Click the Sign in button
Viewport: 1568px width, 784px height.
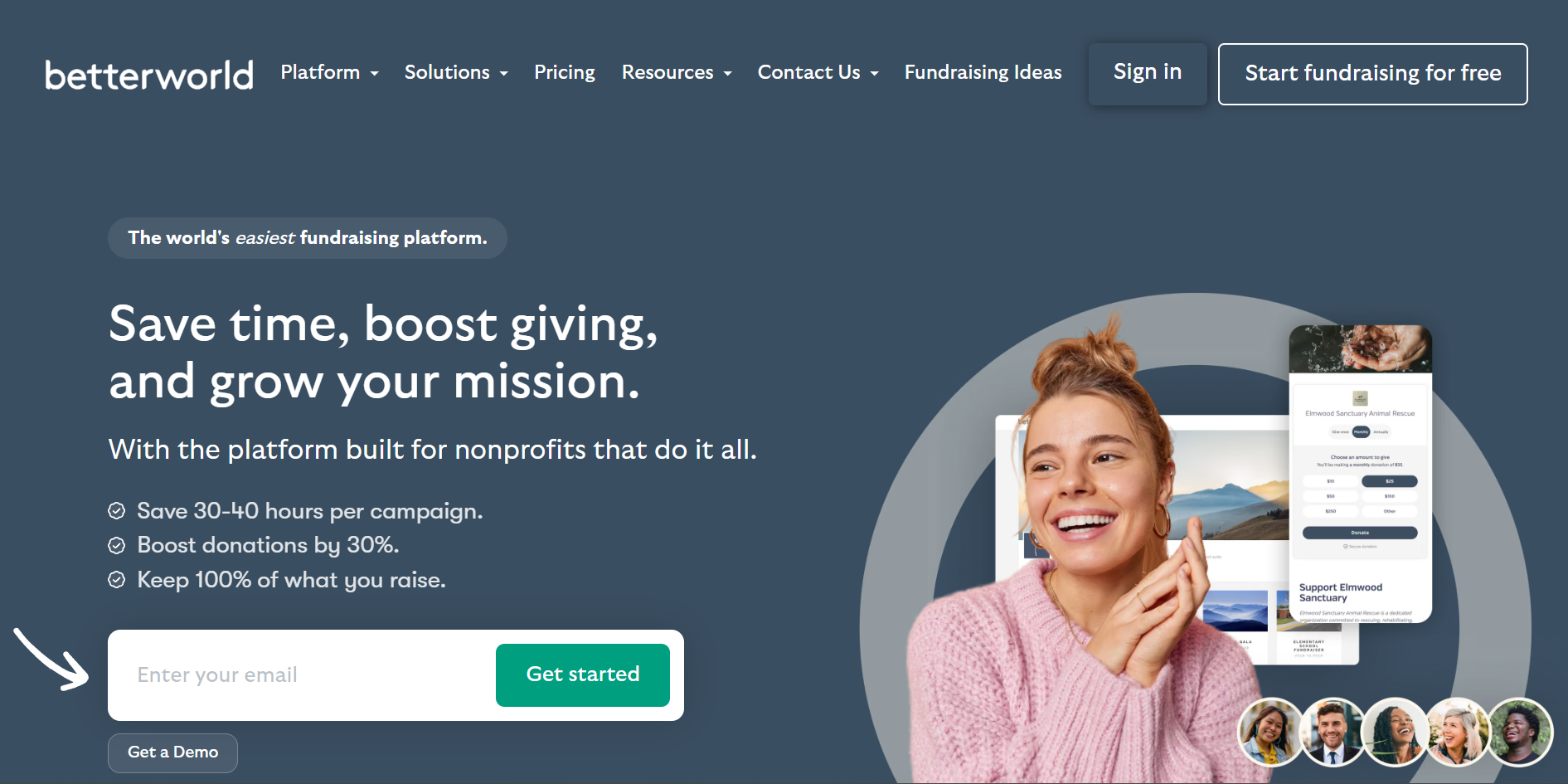coord(1148,74)
